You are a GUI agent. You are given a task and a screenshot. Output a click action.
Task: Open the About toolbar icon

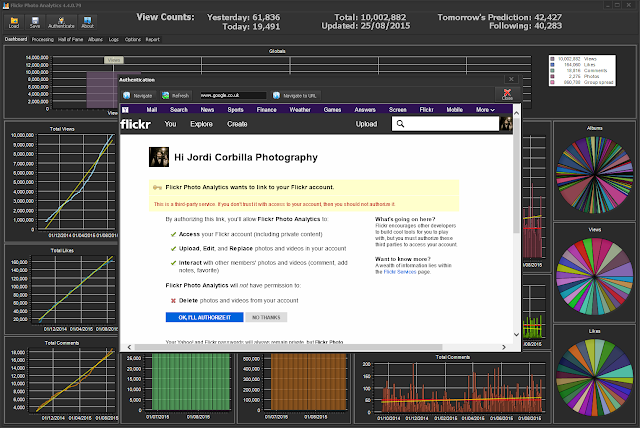click(x=87, y=22)
